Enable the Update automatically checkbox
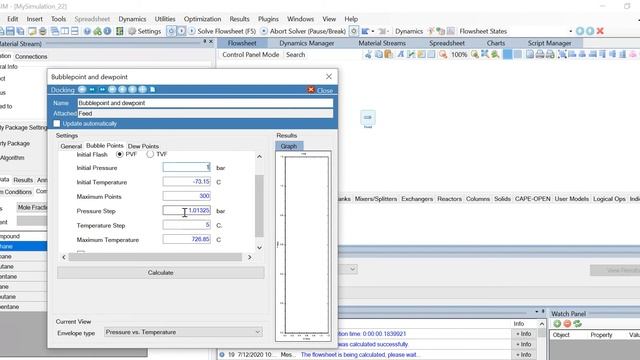The image size is (640, 360). (x=57, y=123)
